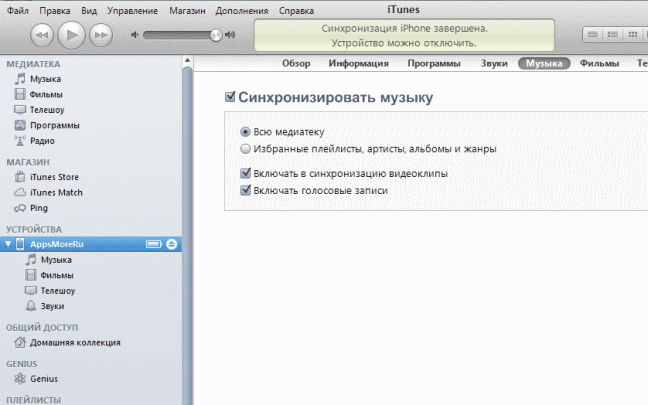The width and height of the screenshot is (648, 405).
Task: Switch to the Фильмы device tab
Action: (599, 63)
